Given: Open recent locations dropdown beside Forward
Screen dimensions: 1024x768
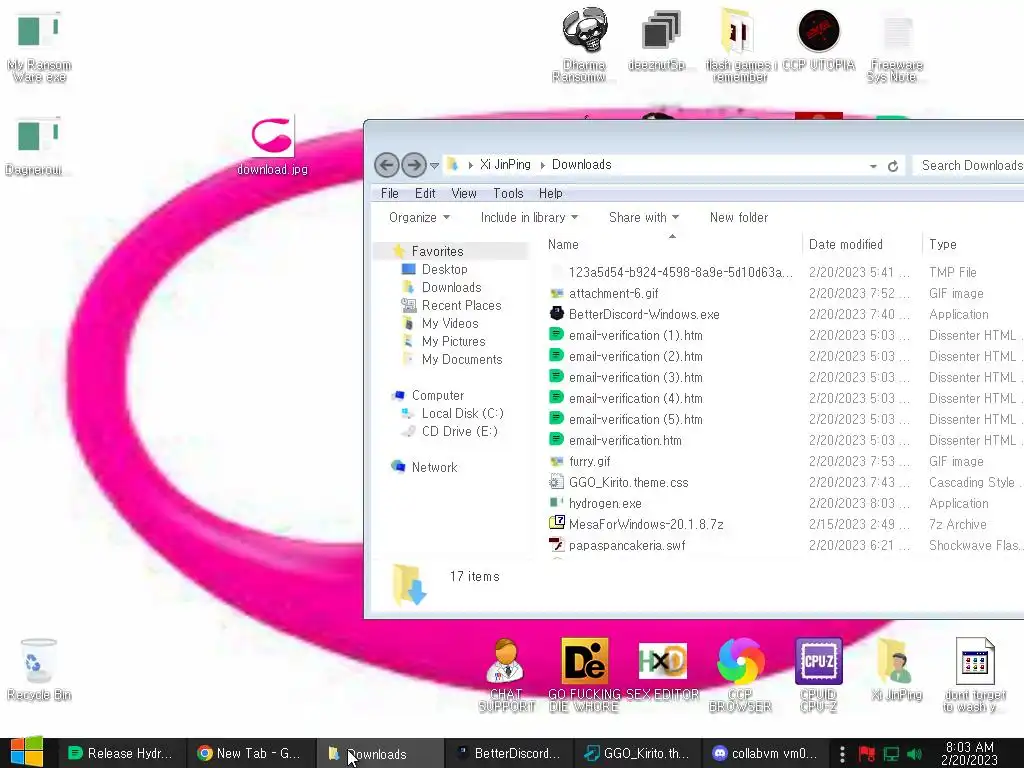Looking at the screenshot, I should click(x=434, y=166).
